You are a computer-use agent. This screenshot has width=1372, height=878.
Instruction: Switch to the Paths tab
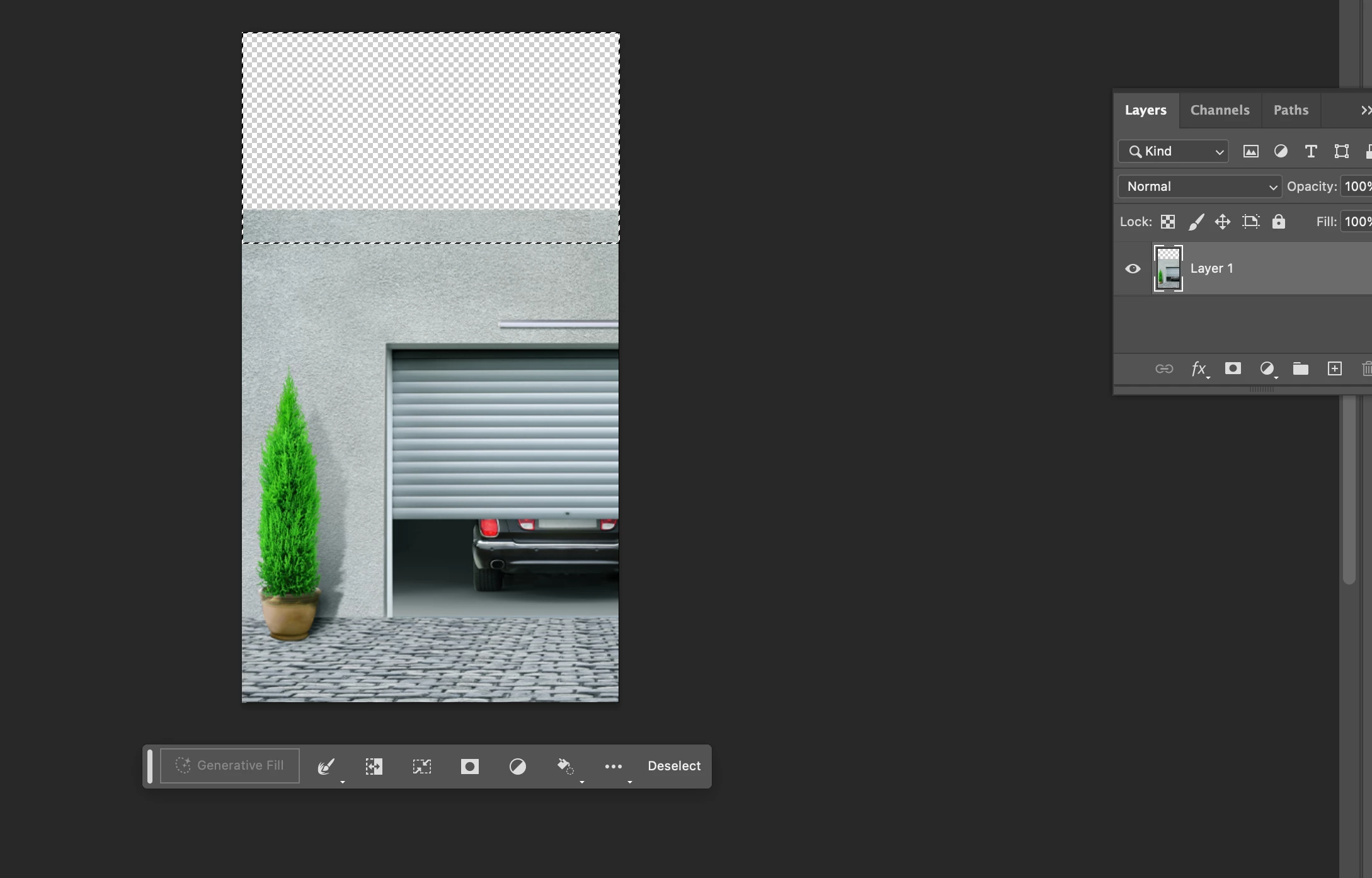pos(1291,110)
